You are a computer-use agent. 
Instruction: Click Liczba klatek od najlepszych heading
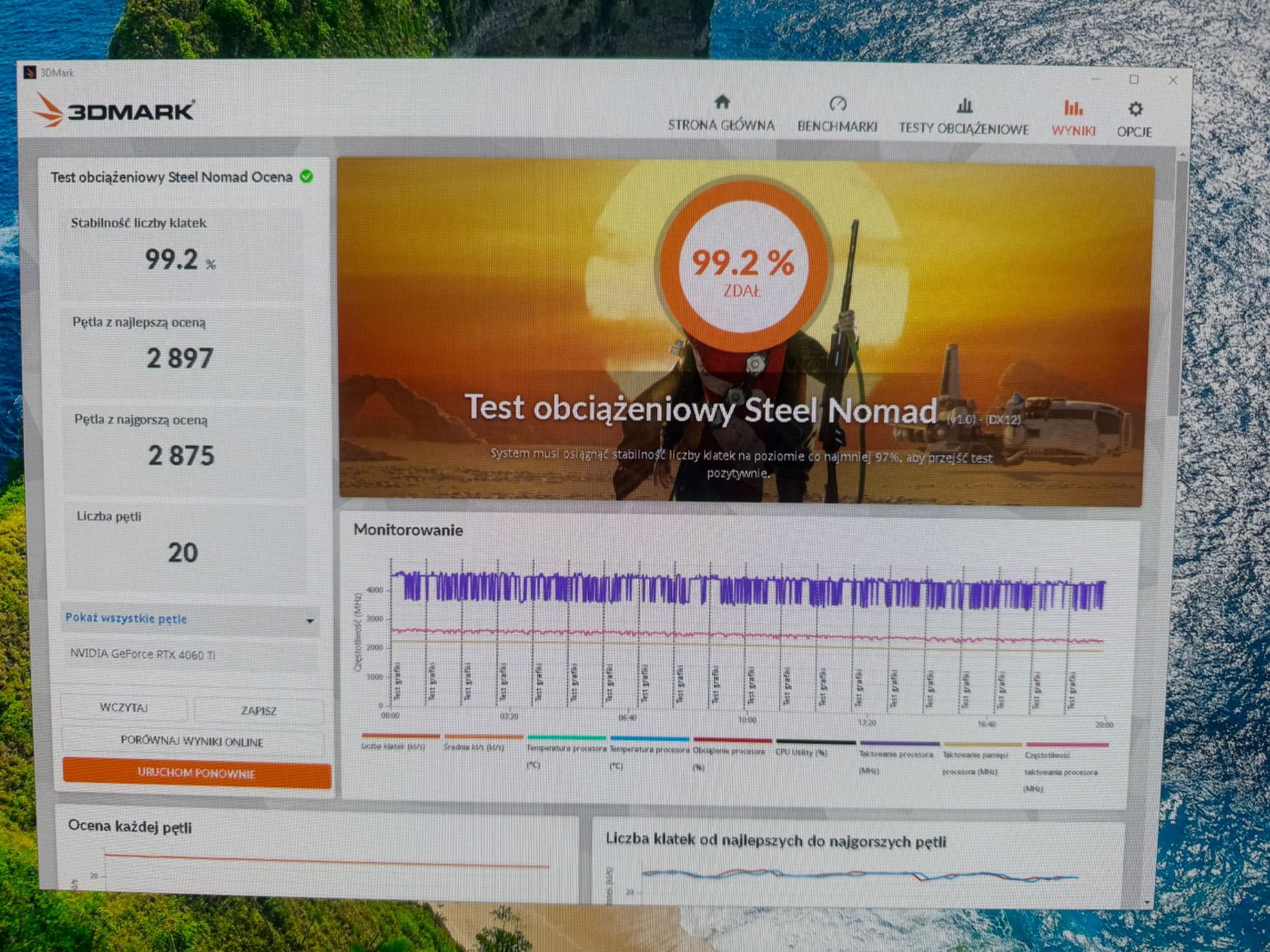776,840
